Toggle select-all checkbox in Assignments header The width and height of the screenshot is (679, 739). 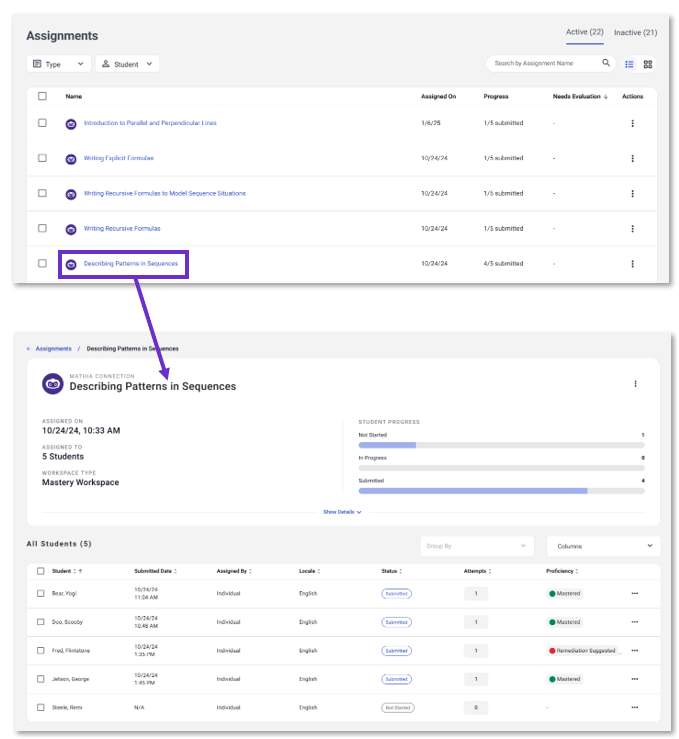point(42,96)
